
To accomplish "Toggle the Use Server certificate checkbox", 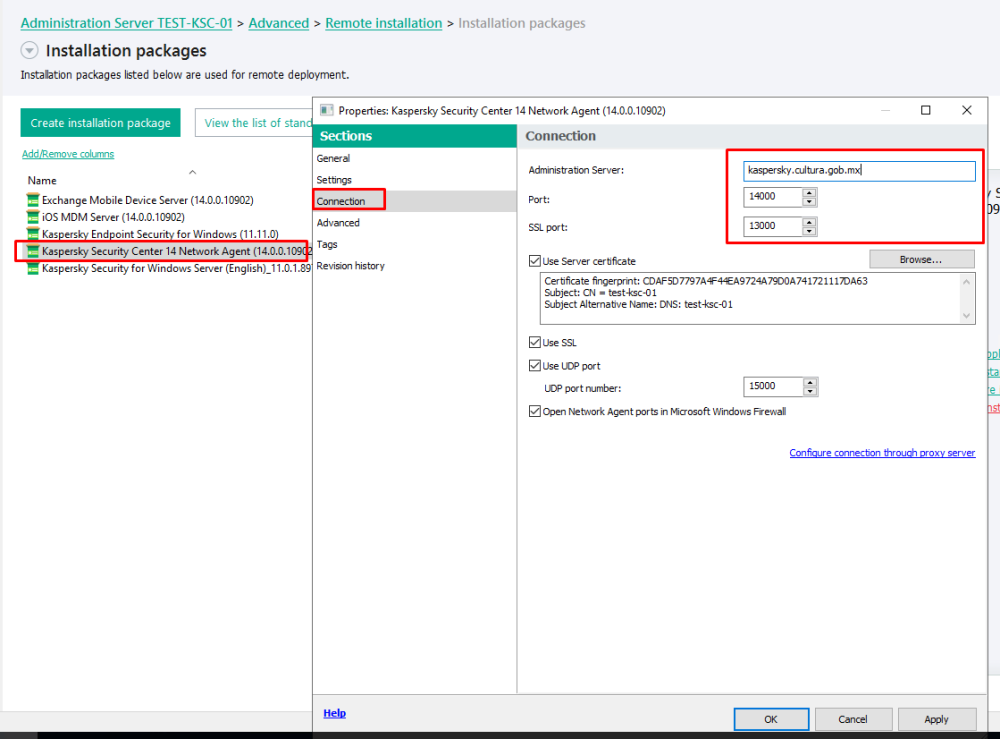I will tap(535, 261).
